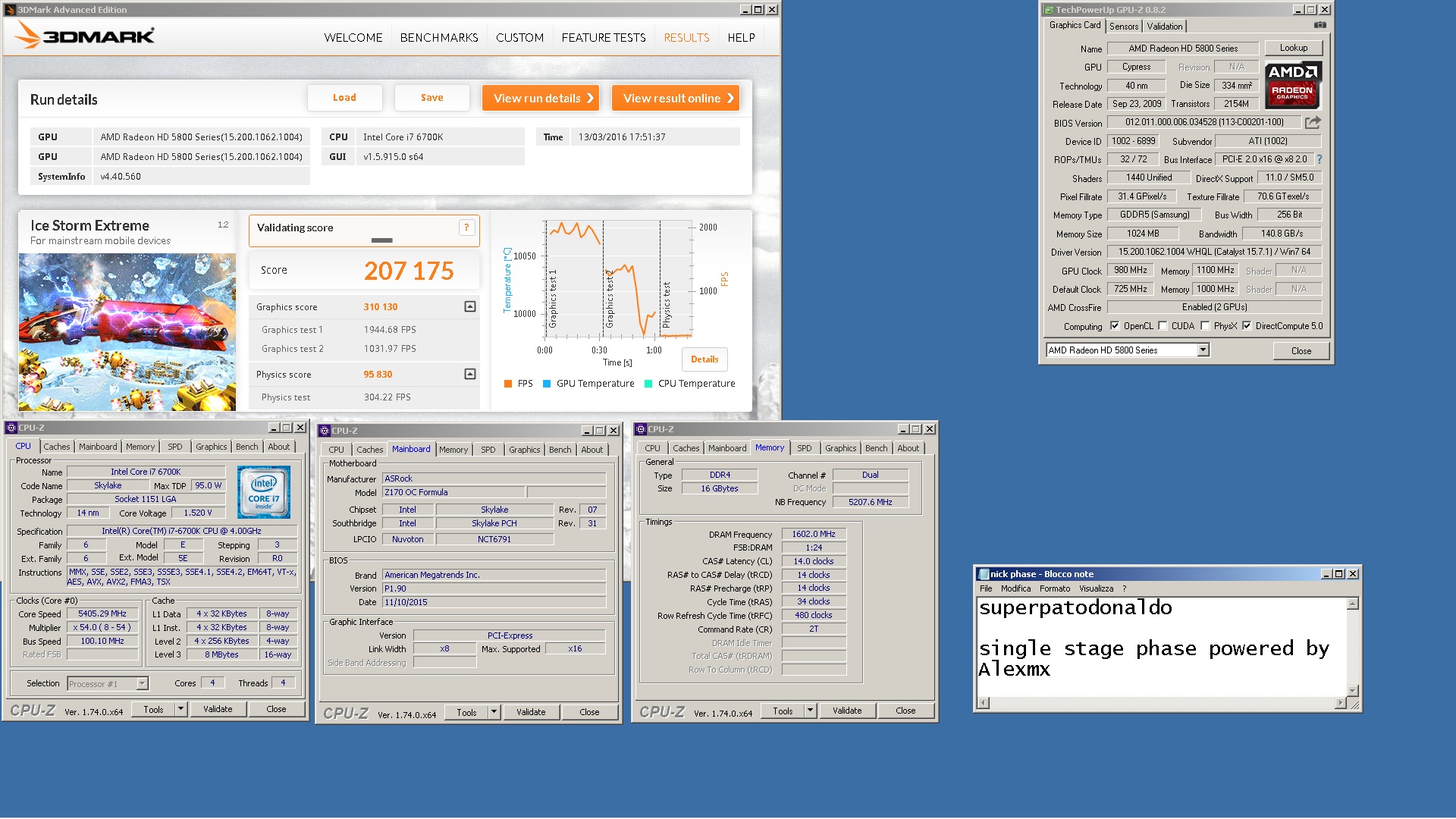
Task: Open the HELP tab in 3DMark
Action: click(741, 37)
